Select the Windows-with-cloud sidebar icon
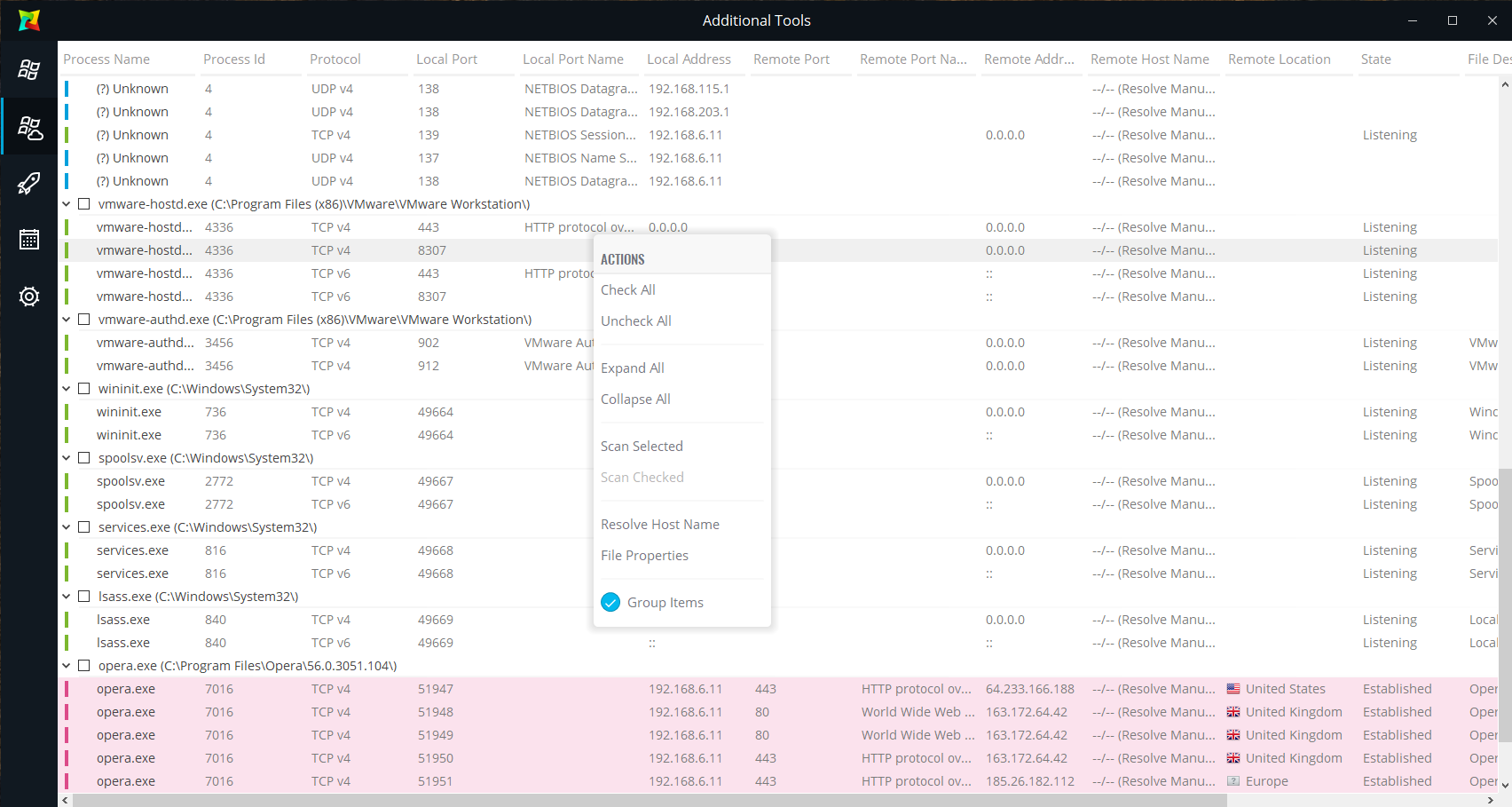The image size is (1512, 807). [x=29, y=128]
